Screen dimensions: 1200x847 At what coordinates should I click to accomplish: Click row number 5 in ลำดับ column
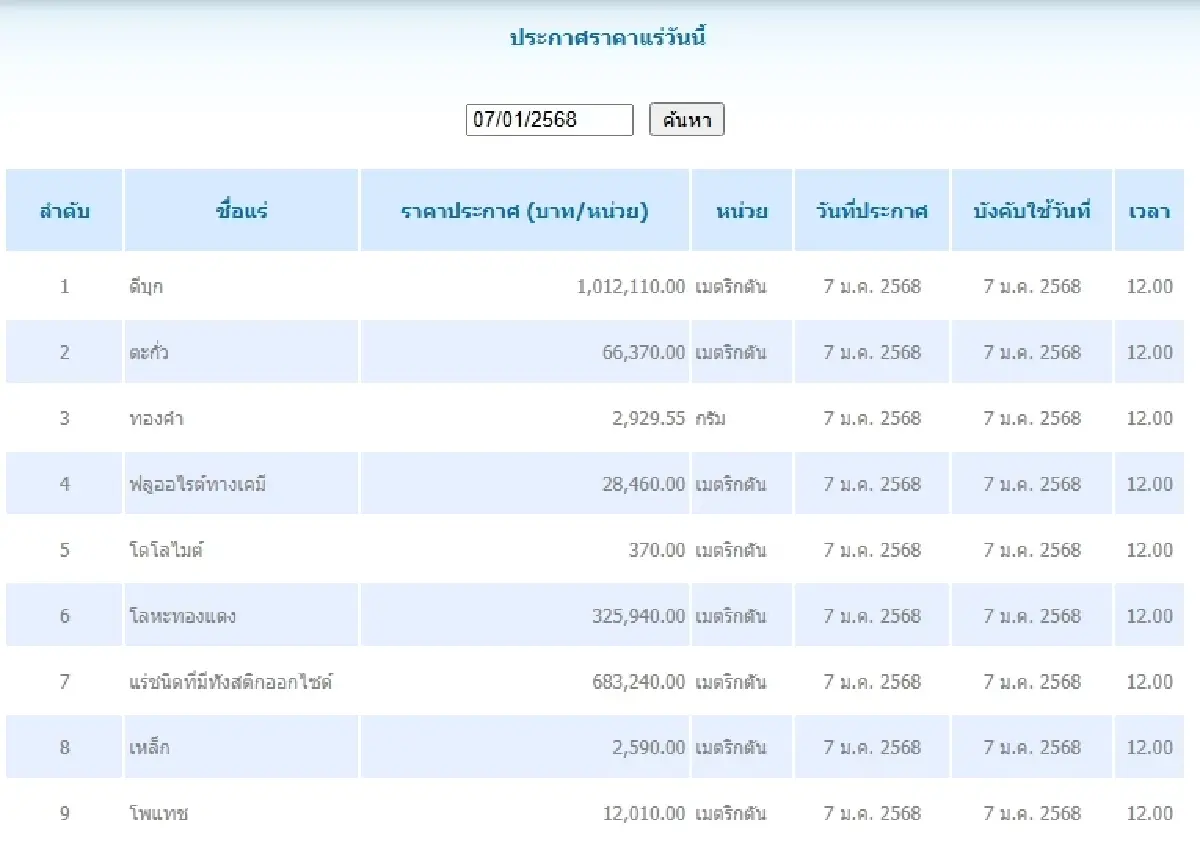click(65, 550)
